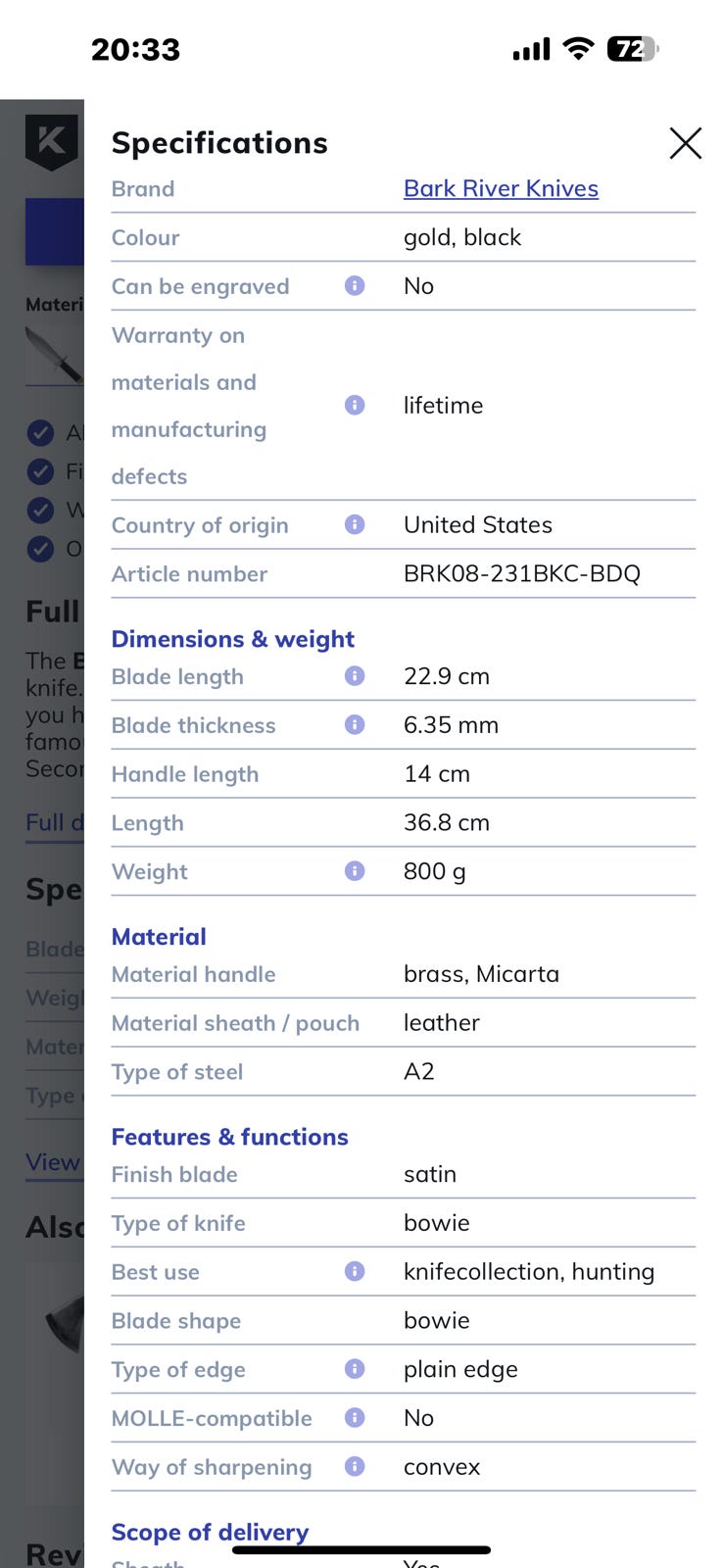The height and width of the screenshot is (1568, 723).
Task: Tap the K logo behind the panel
Action: point(51,141)
